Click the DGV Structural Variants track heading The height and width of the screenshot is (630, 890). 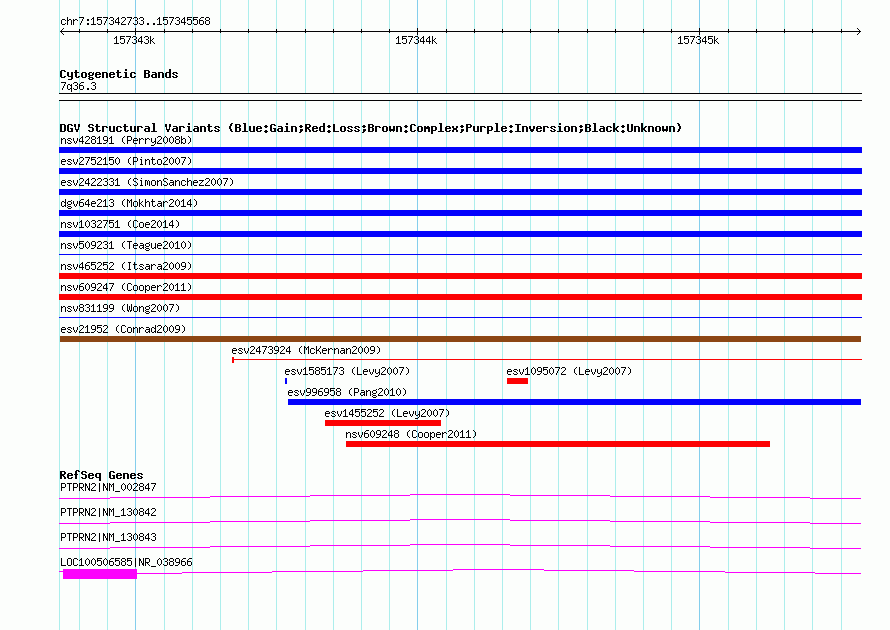tap(370, 128)
